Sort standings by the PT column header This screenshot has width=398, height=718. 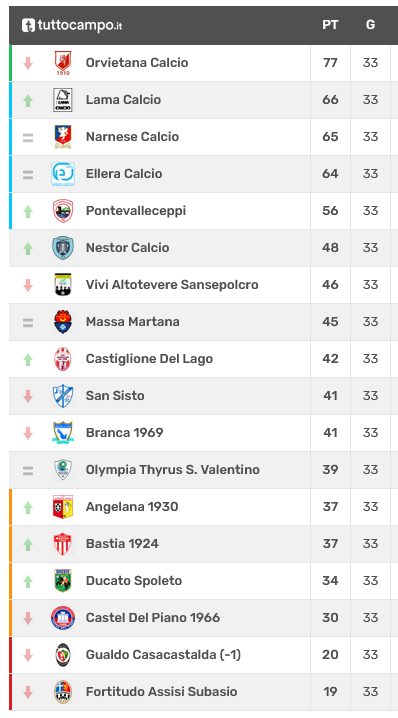(330, 25)
